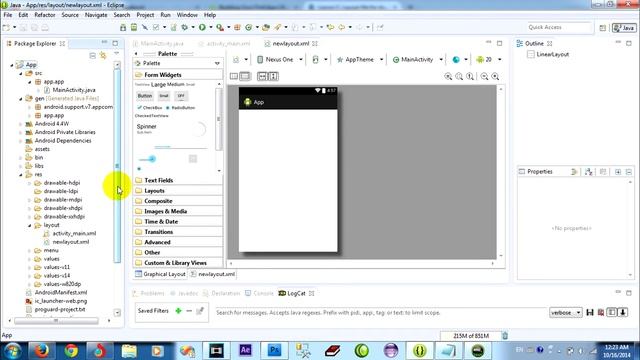Click the green plus to add LogCat filter
This screenshot has height=360, width=640.
click(x=178, y=311)
